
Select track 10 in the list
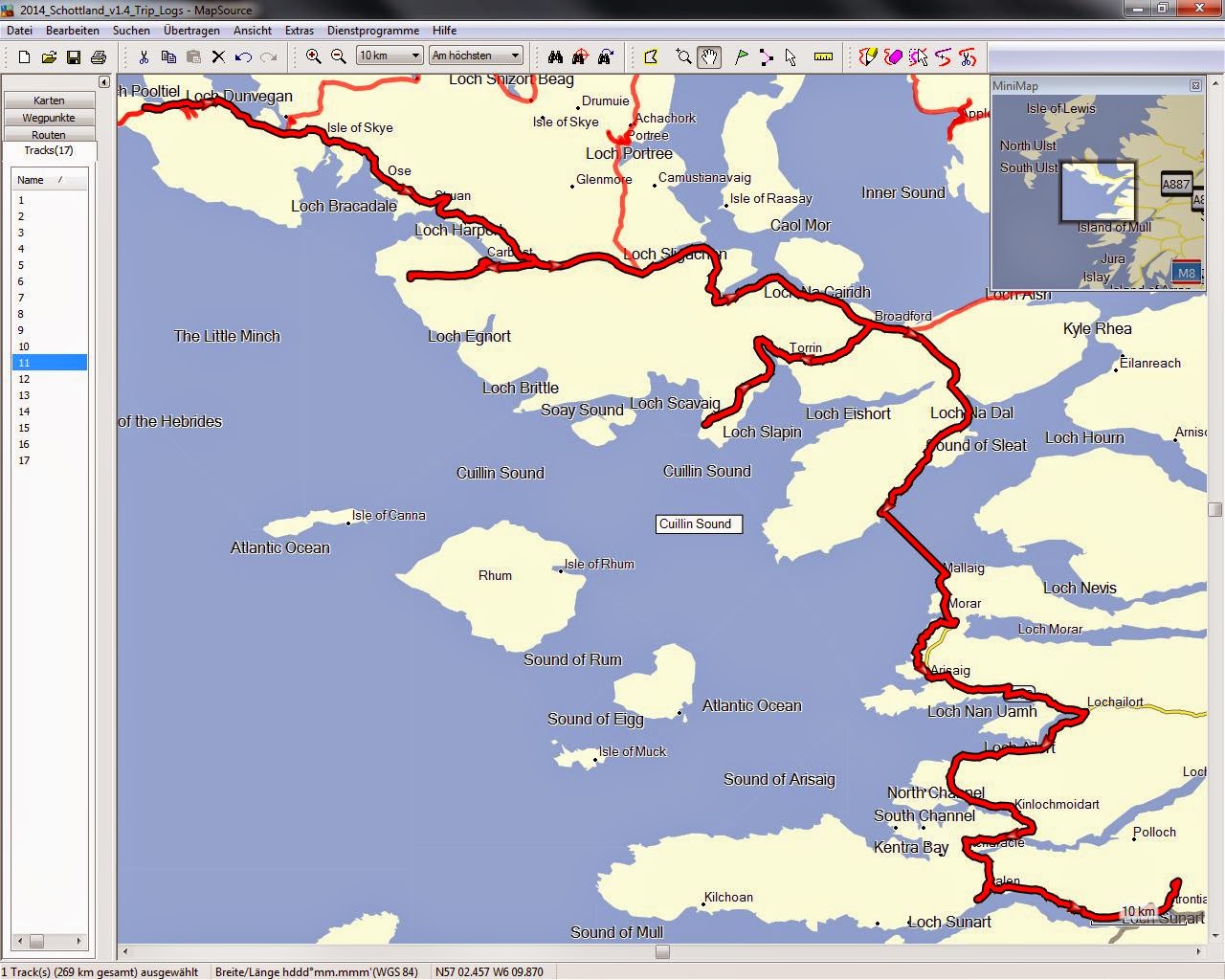point(50,346)
